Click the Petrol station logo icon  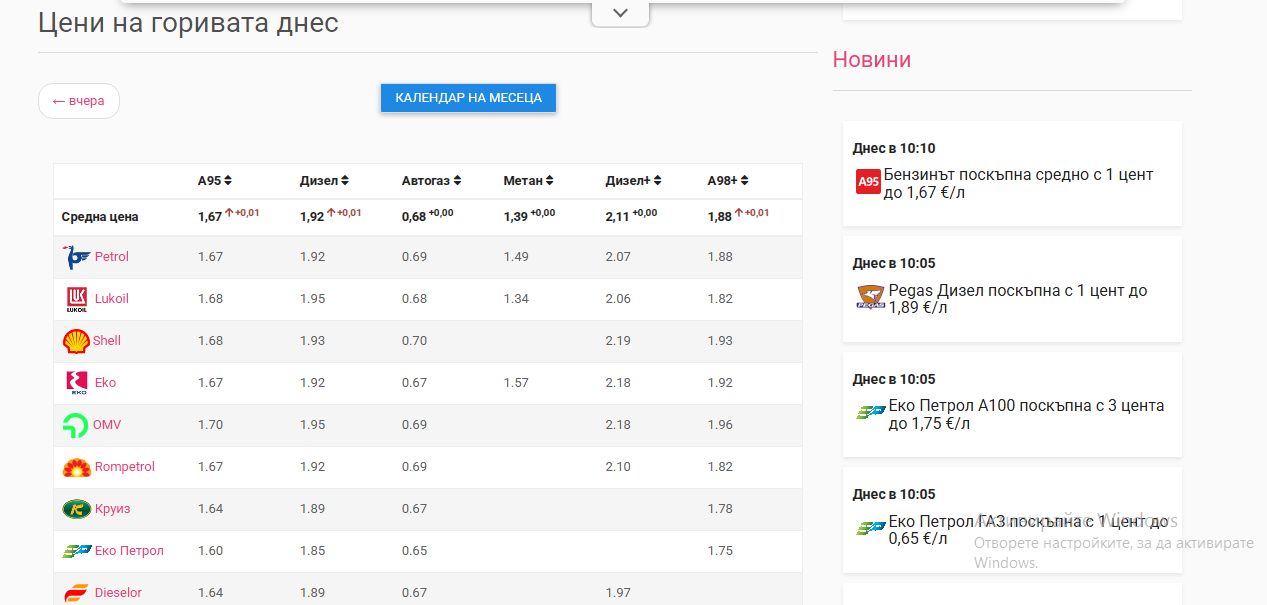(77, 257)
